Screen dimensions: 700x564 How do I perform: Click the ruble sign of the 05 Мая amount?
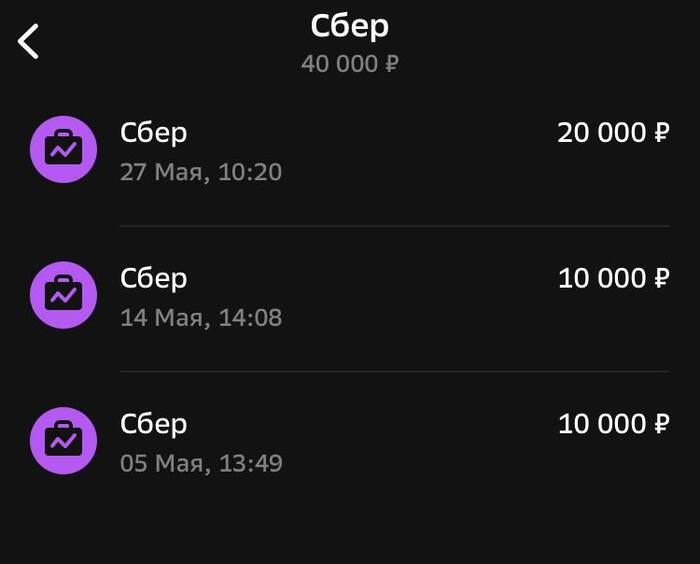click(x=661, y=424)
